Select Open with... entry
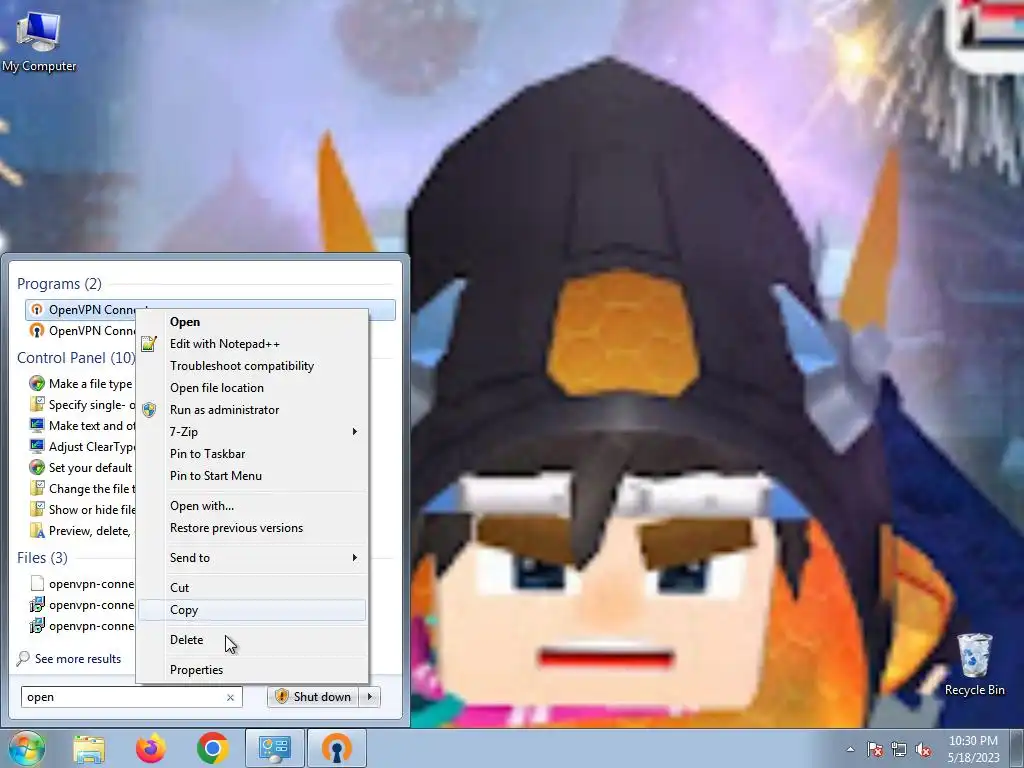This screenshot has width=1024, height=768. coord(251,505)
